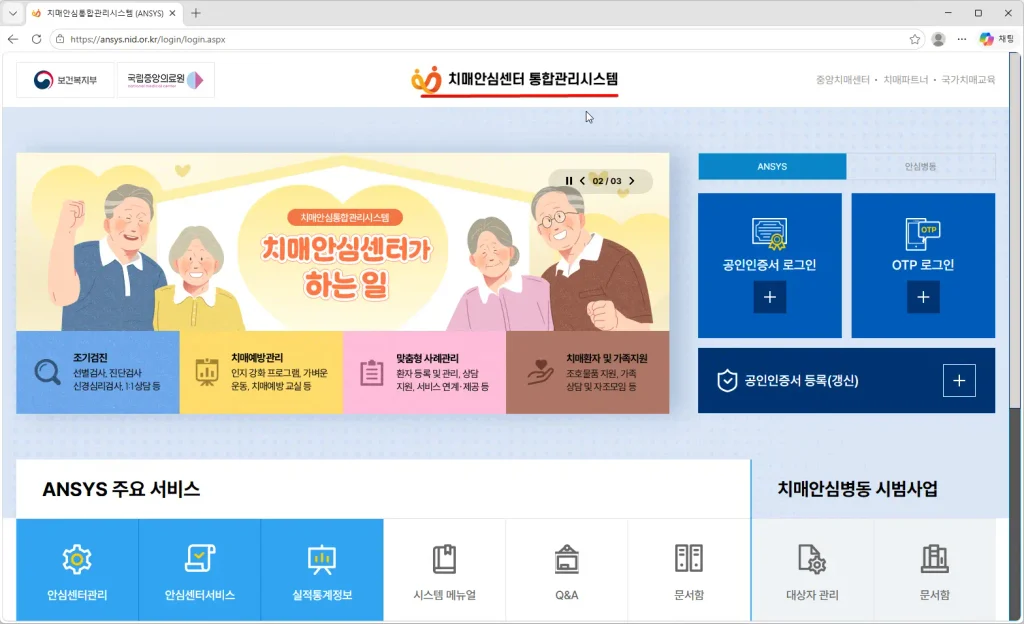Open the browser profile icon
The width and height of the screenshot is (1024, 624).
click(938, 39)
